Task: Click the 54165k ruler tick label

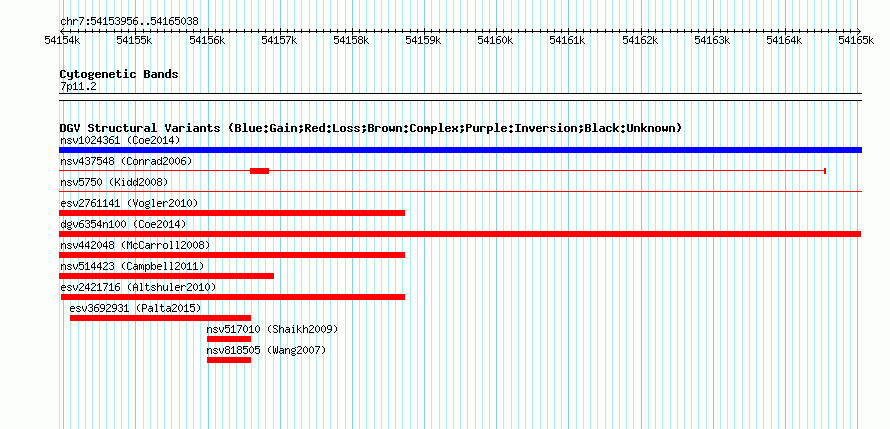Action: [x=857, y=40]
